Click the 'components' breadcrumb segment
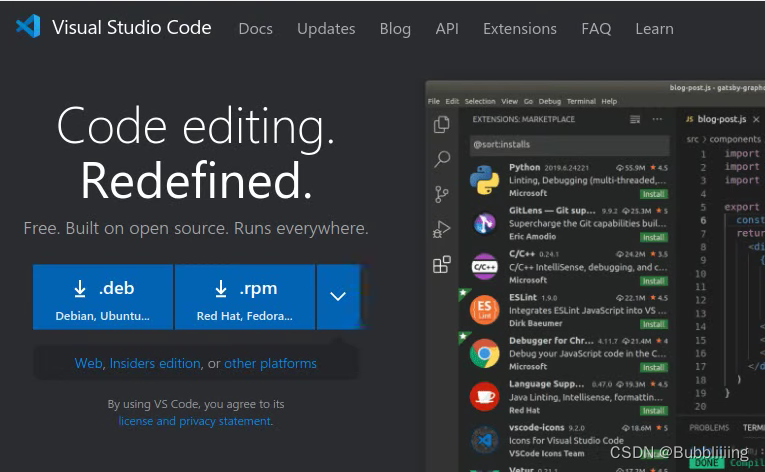The height and width of the screenshot is (472, 765). pos(735,140)
